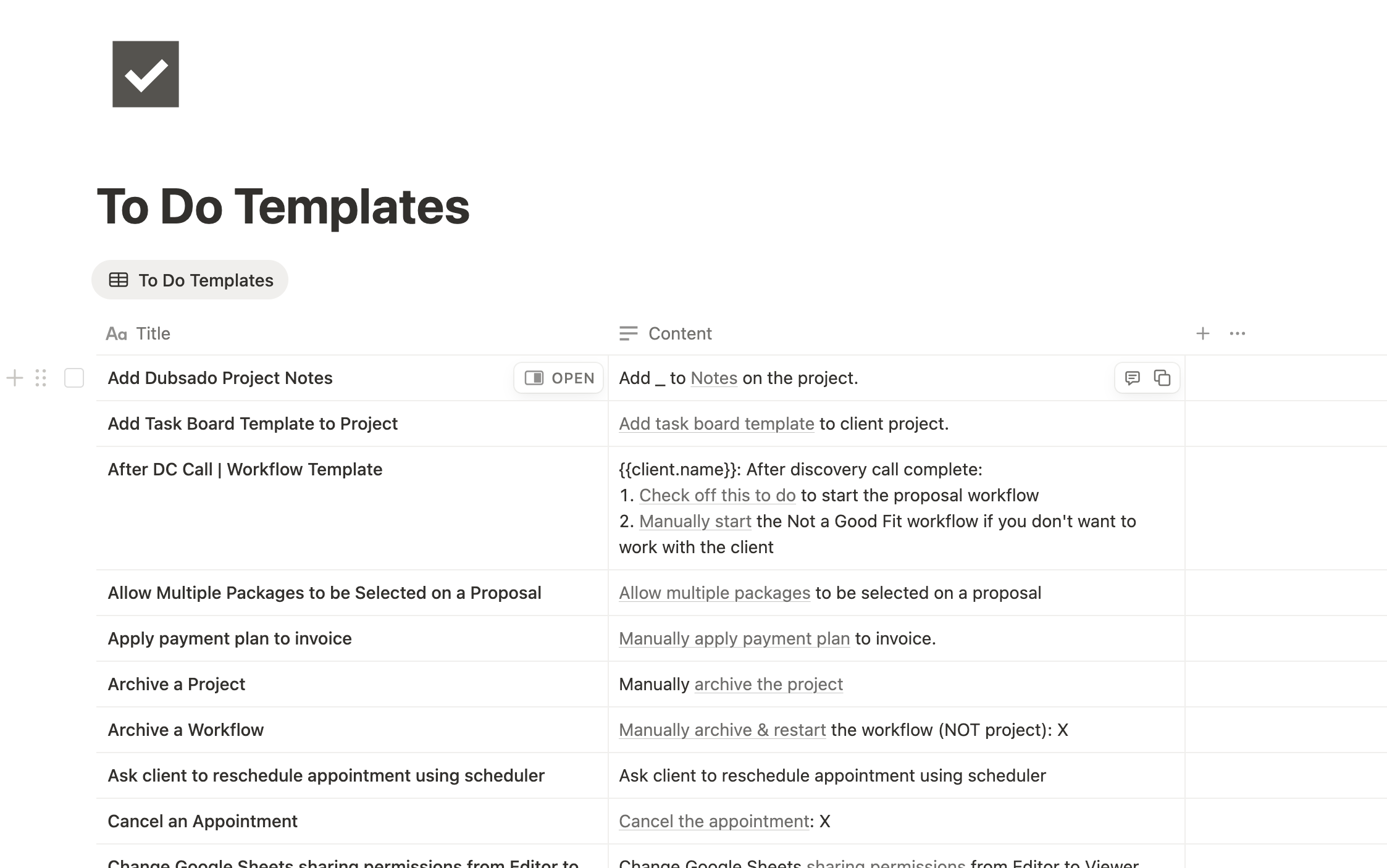Click the plus icon to add a row

point(15,378)
